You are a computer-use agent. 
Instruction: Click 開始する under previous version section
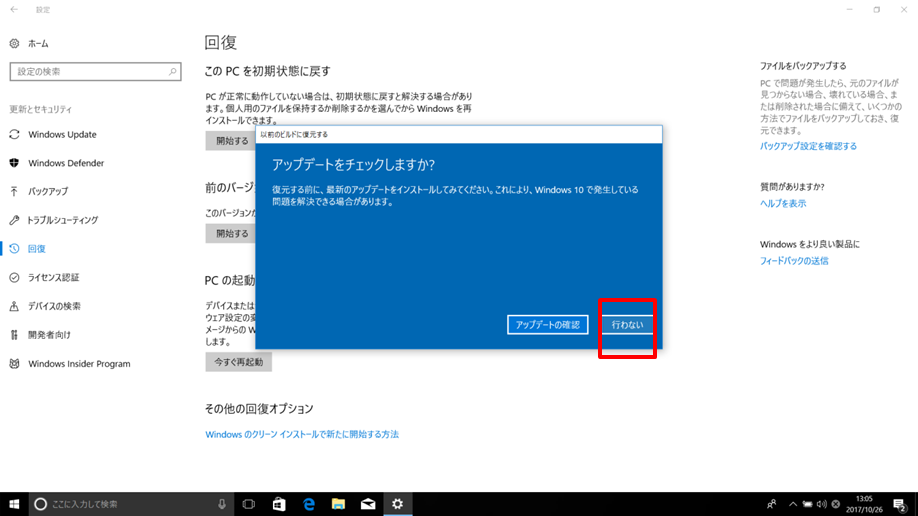click(x=232, y=233)
